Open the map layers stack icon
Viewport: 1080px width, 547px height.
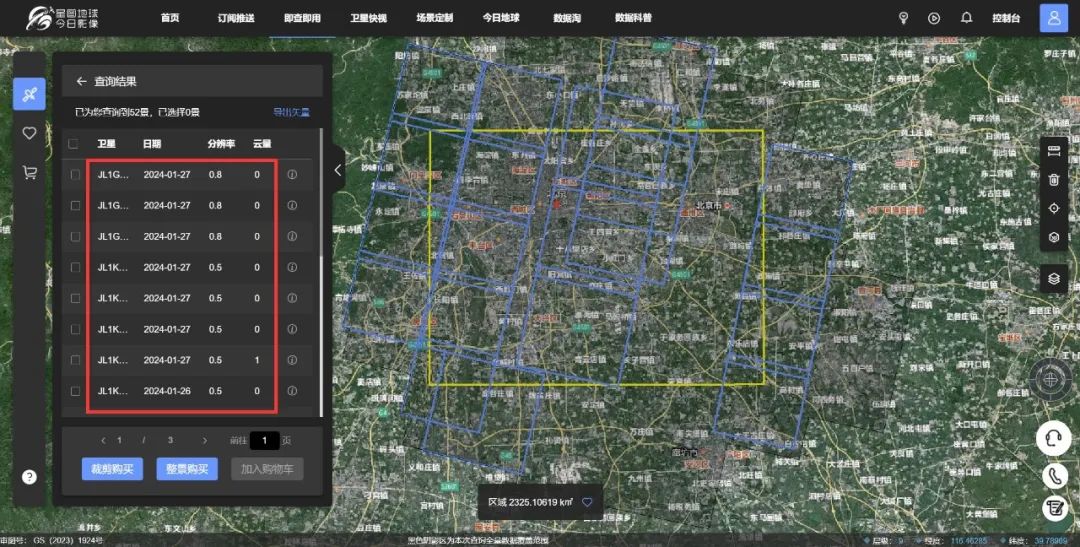click(x=1054, y=279)
